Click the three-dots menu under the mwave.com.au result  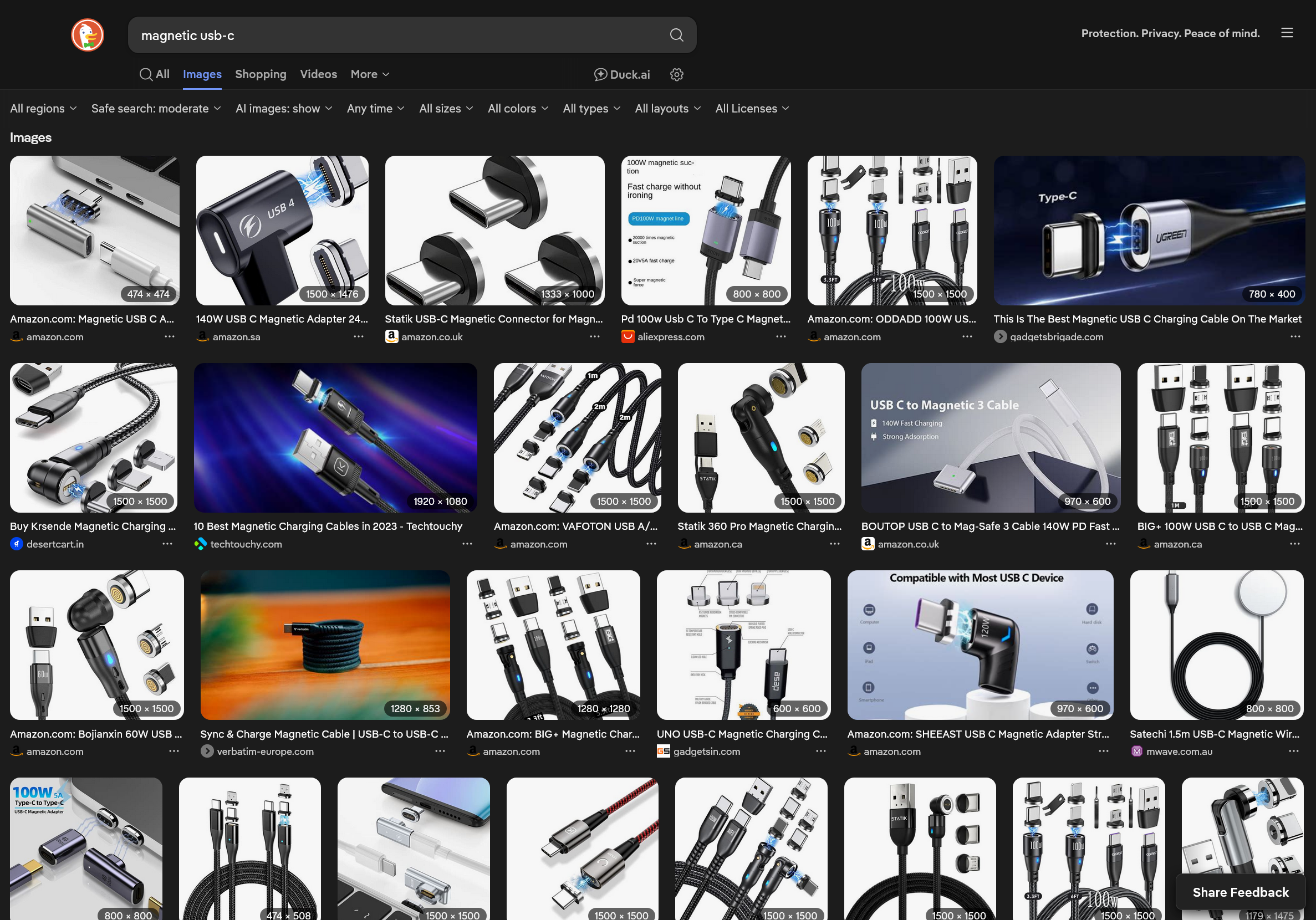point(1294,751)
